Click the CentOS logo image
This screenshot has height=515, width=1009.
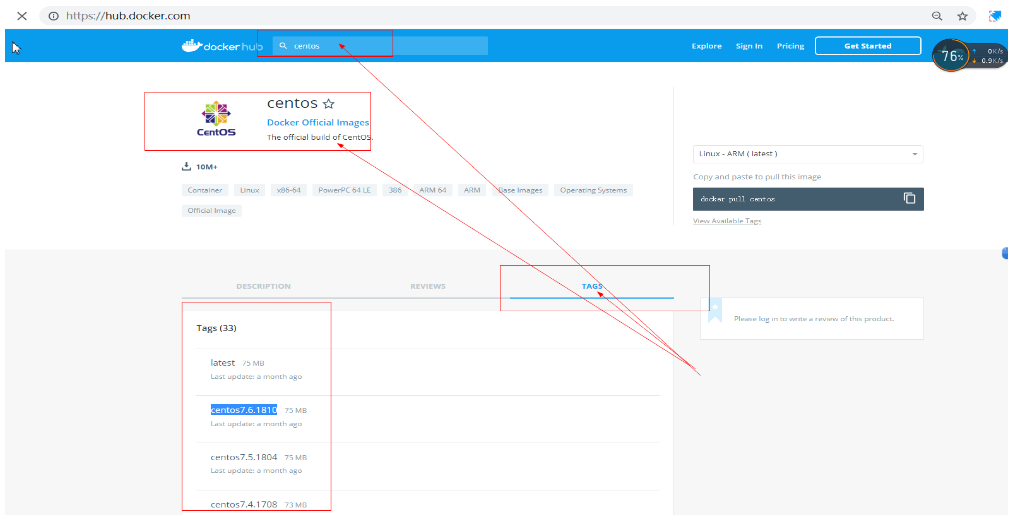tap(216, 119)
